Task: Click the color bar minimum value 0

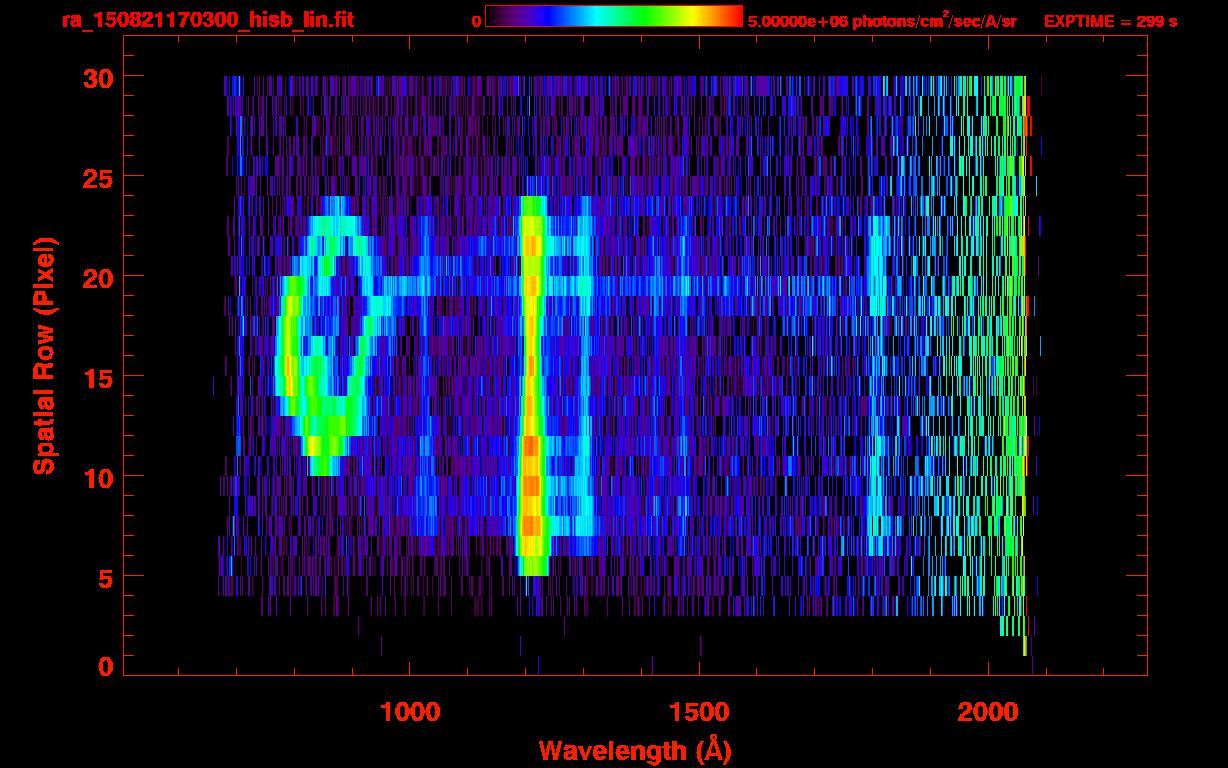Action: [x=476, y=21]
